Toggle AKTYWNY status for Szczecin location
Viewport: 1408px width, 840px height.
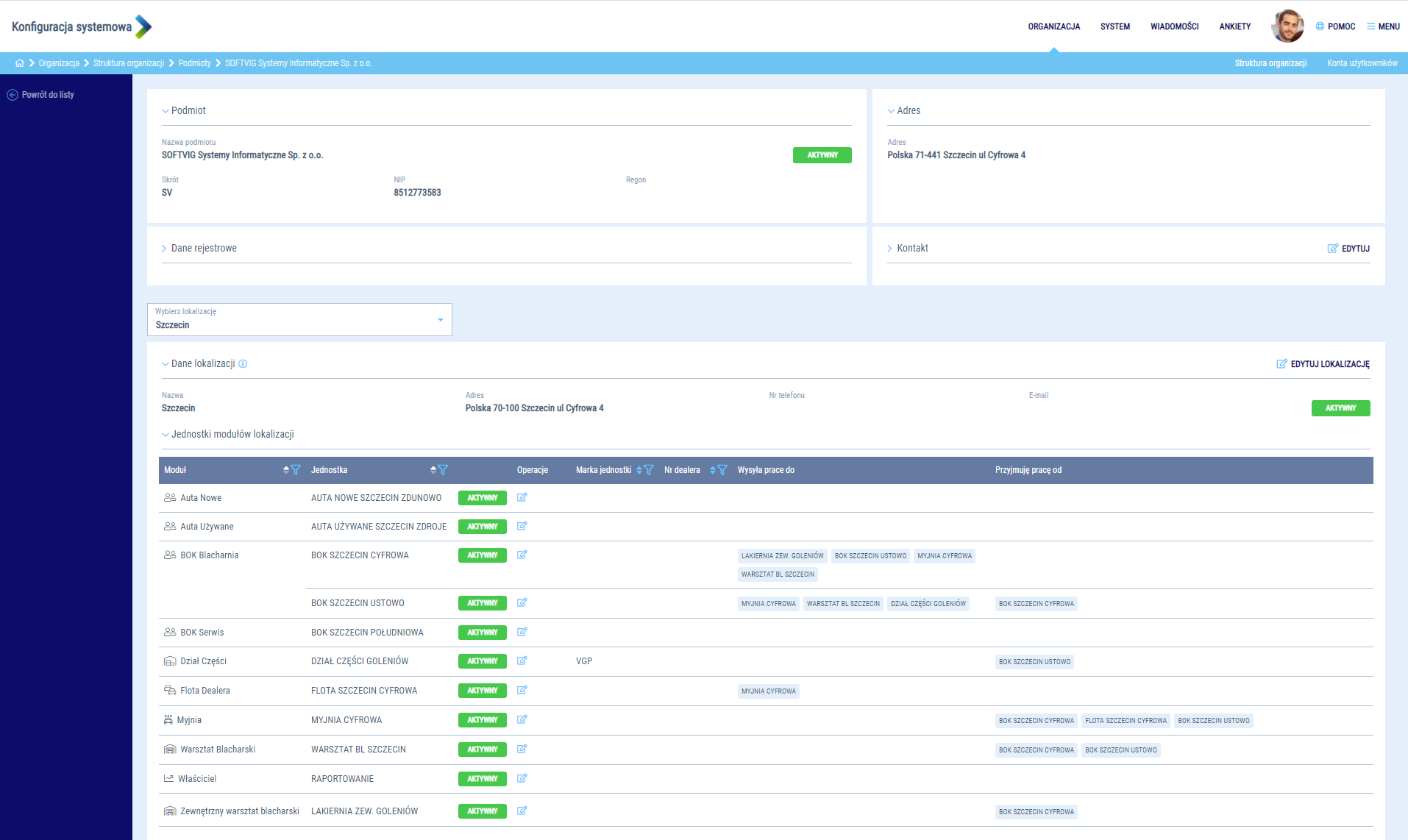(1340, 408)
